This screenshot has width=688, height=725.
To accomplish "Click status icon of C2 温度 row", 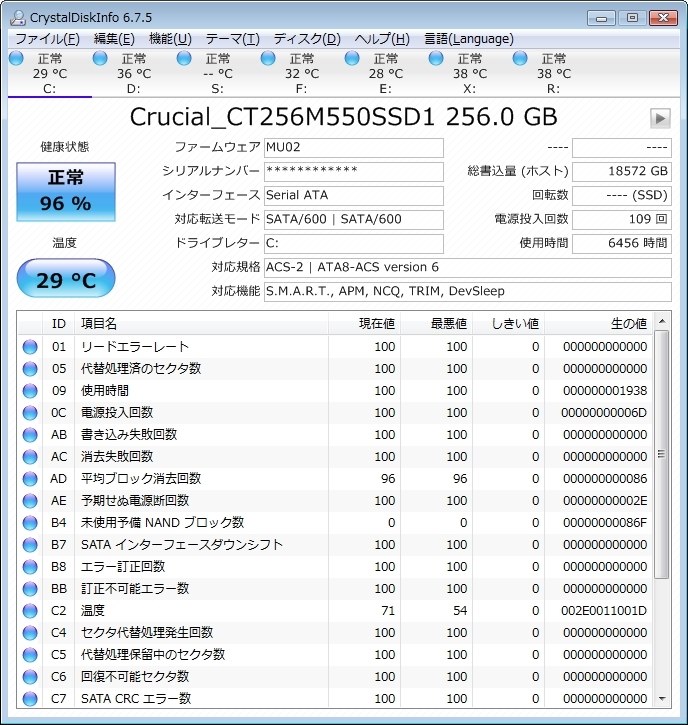I will click(x=30, y=611).
